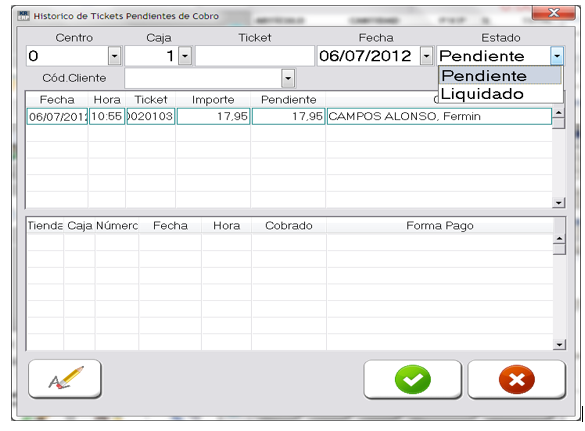The image size is (585, 431).
Task: Click the 0020103 ticket cell
Action: (151, 116)
